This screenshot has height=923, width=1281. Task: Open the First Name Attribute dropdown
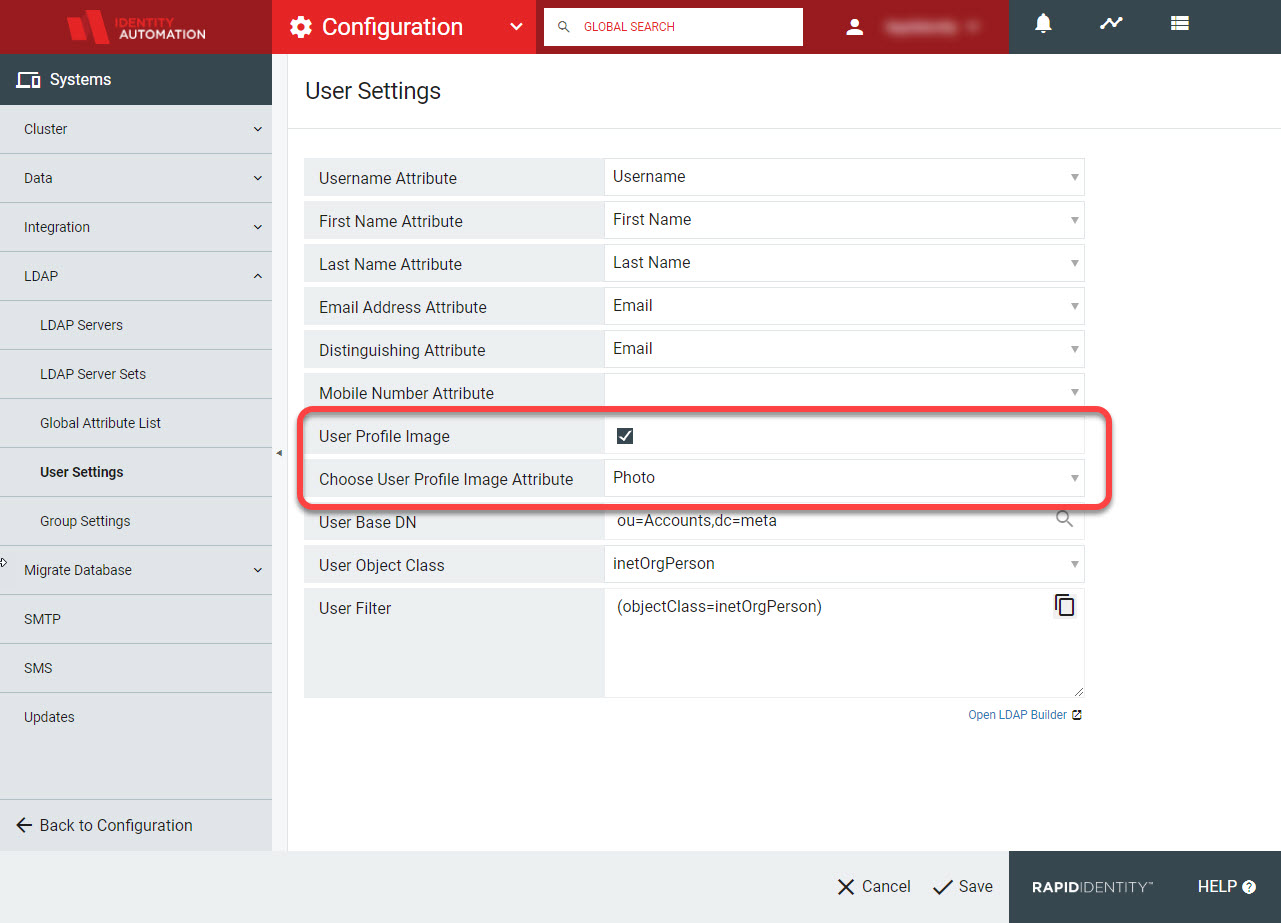click(x=844, y=220)
